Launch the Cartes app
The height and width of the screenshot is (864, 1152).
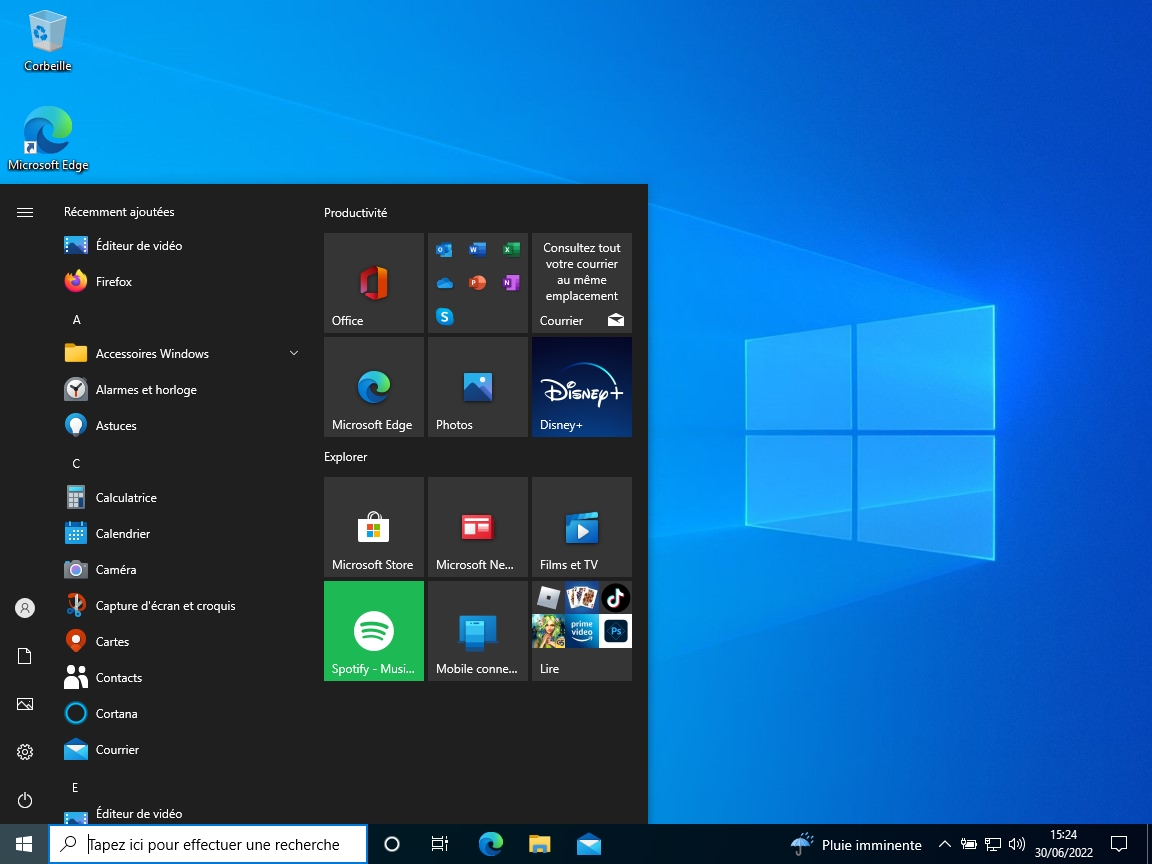coord(181,641)
